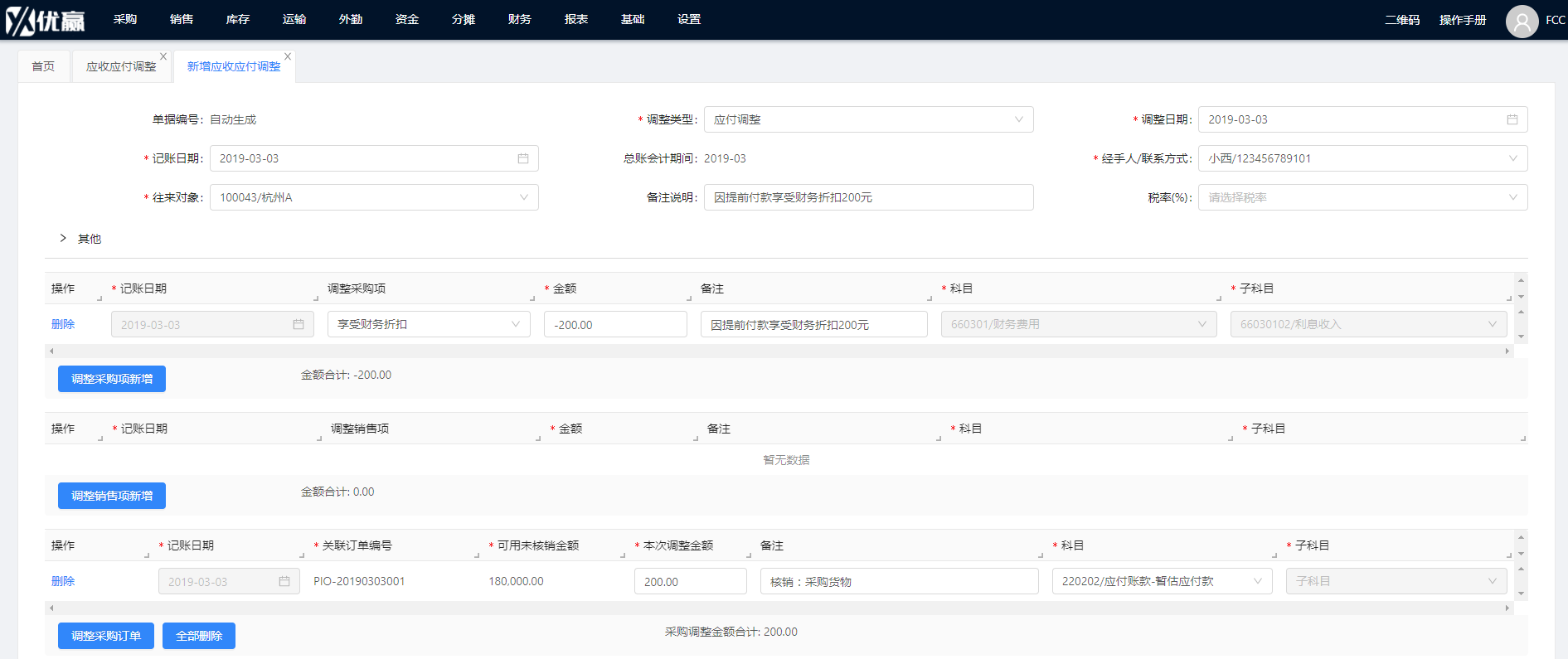1568x659 pixels.
Task: Switch to the 首页 tab
Action: tap(44, 66)
